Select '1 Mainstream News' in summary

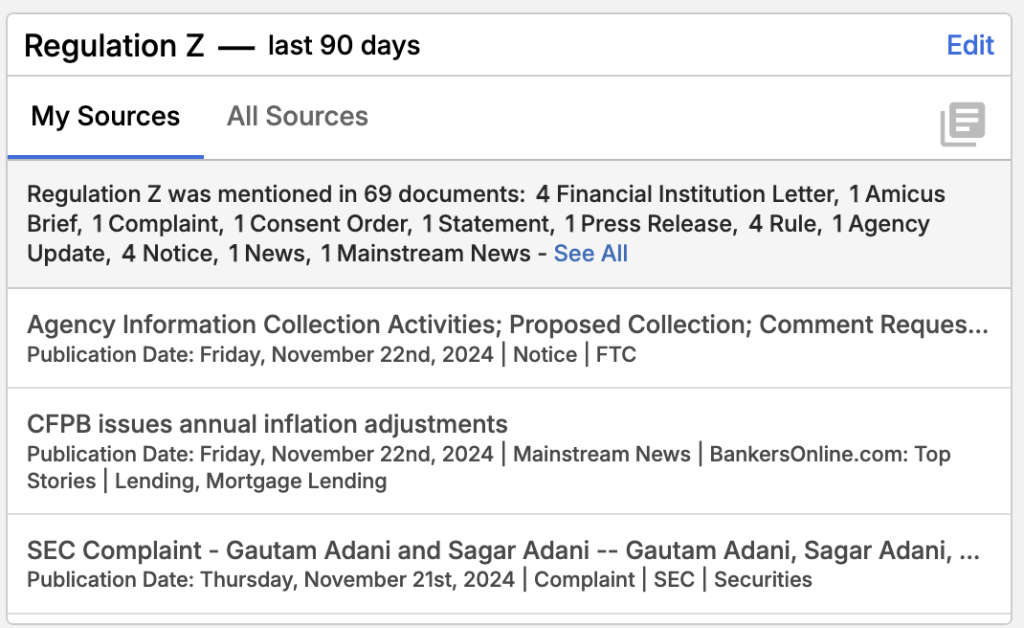(x=425, y=253)
